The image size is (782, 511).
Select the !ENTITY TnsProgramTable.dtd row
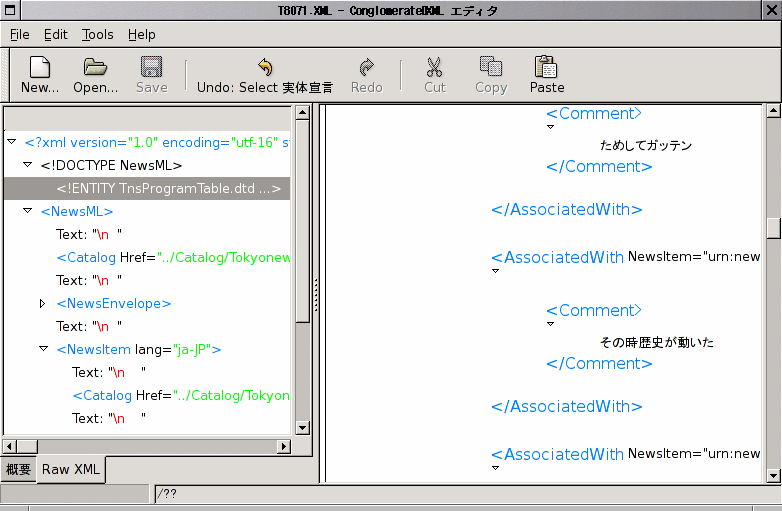pos(168,188)
